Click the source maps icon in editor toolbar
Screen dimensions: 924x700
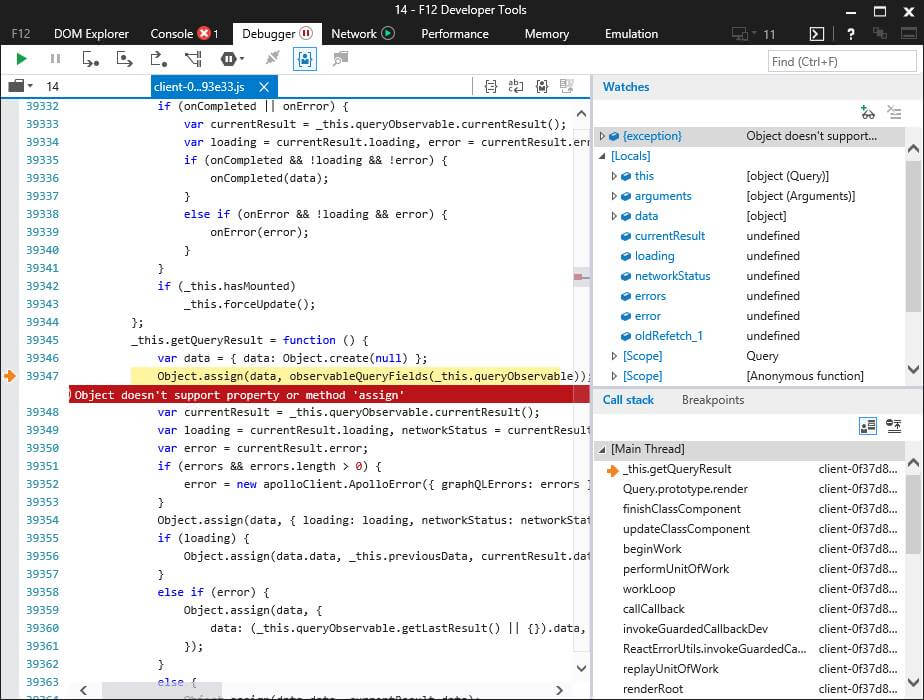click(x=567, y=87)
